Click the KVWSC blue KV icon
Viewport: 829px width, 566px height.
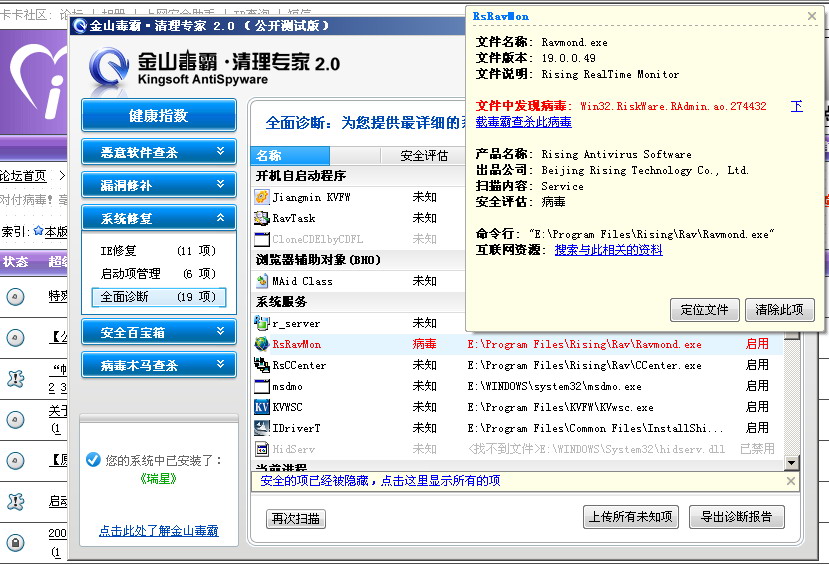(x=262, y=407)
